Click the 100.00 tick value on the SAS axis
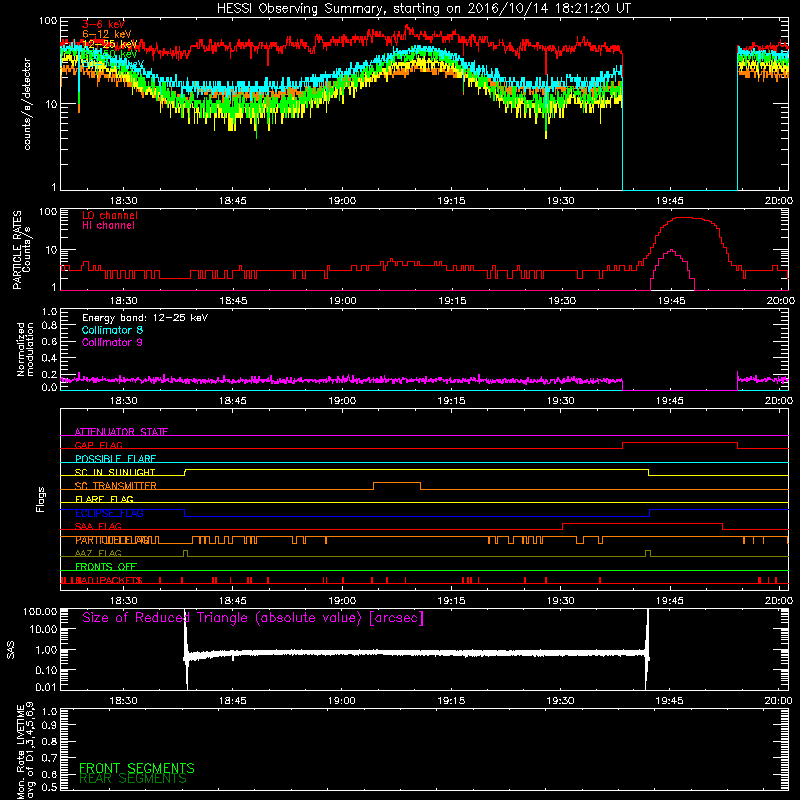Viewport: 800px width, 800px height. (x=40, y=611)
